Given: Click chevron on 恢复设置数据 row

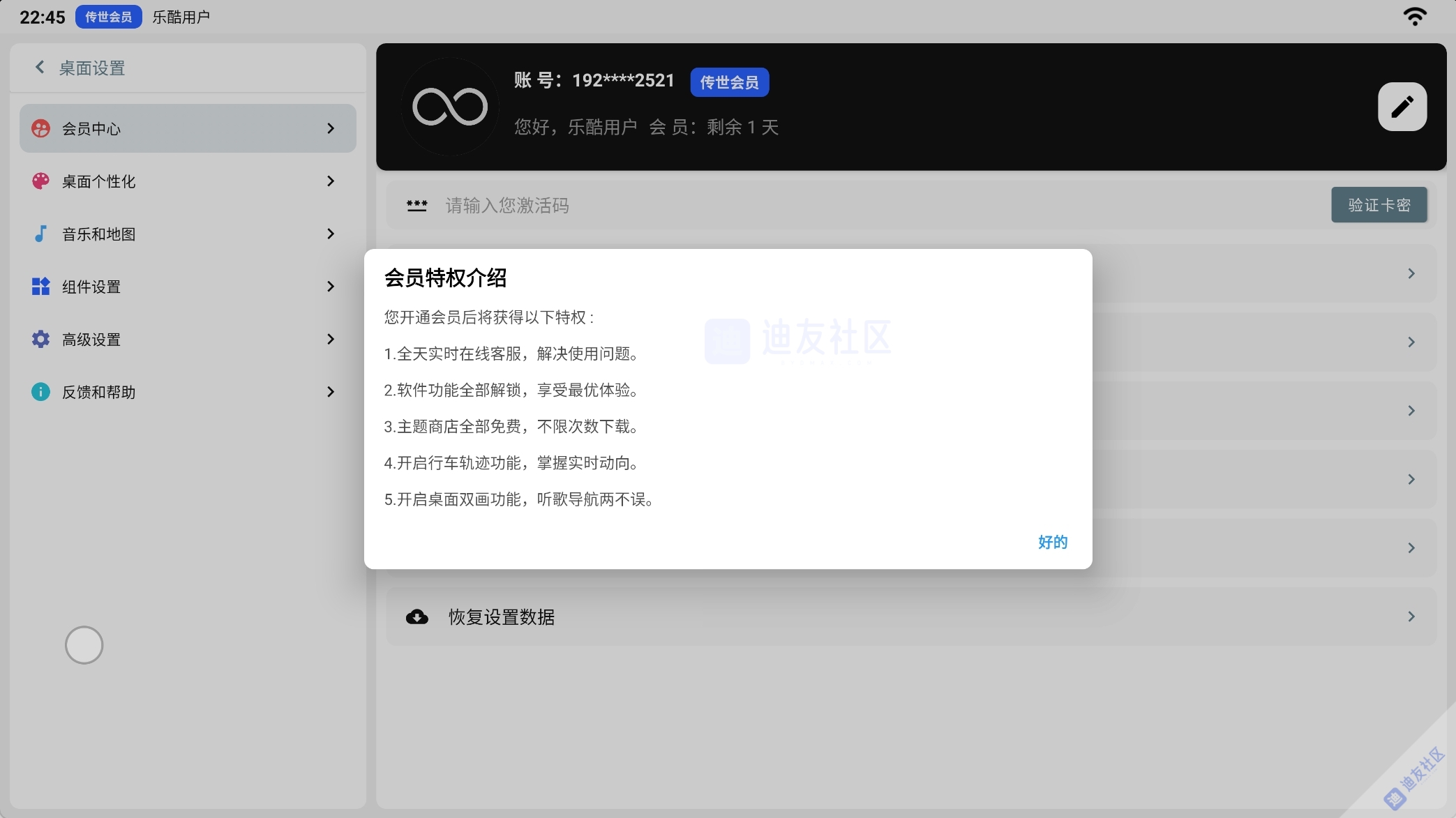Looking at the screenshot, I should tap(1411, 616).
